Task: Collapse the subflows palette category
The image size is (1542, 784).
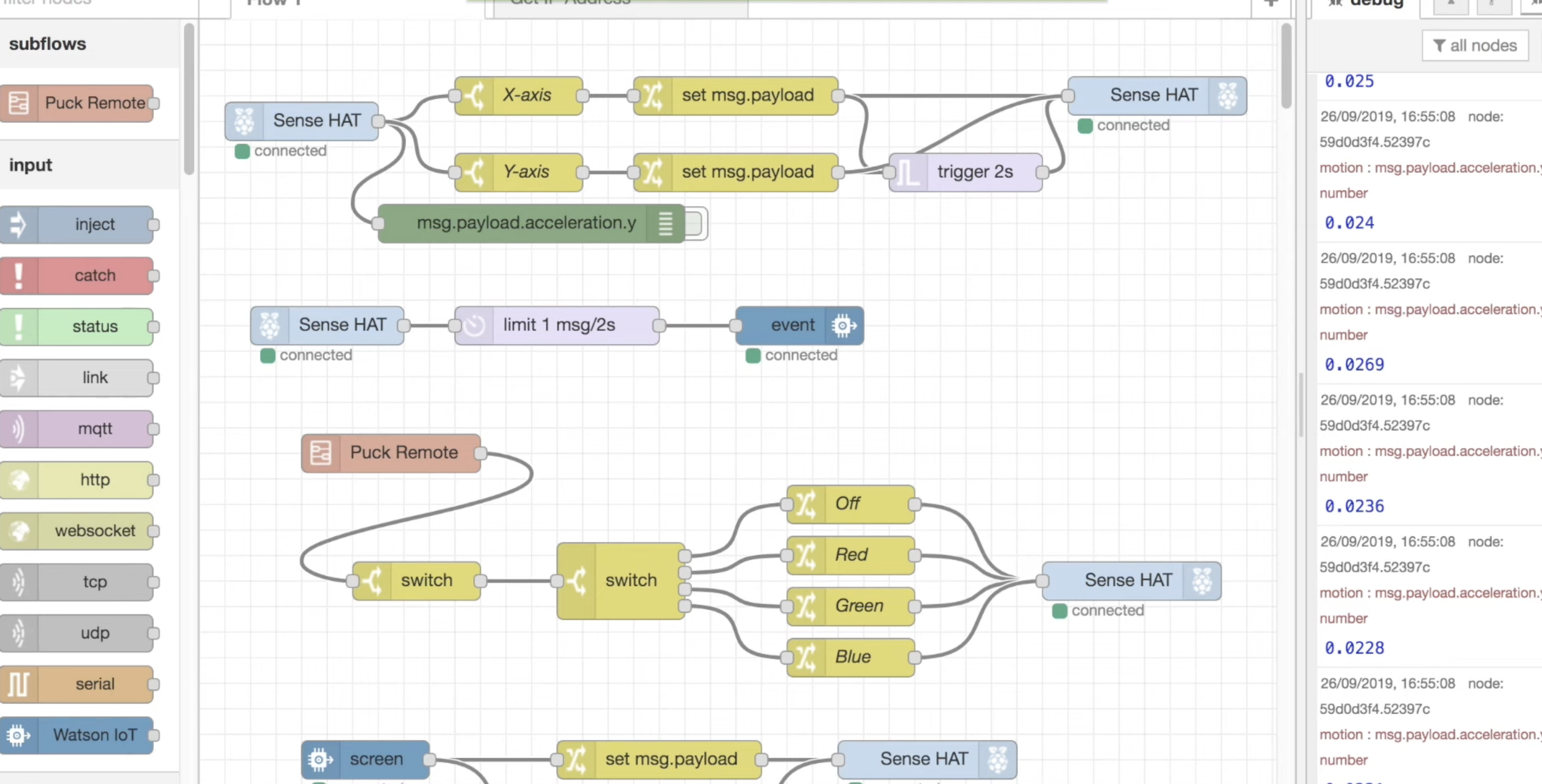Action: [x=90, y=44]
